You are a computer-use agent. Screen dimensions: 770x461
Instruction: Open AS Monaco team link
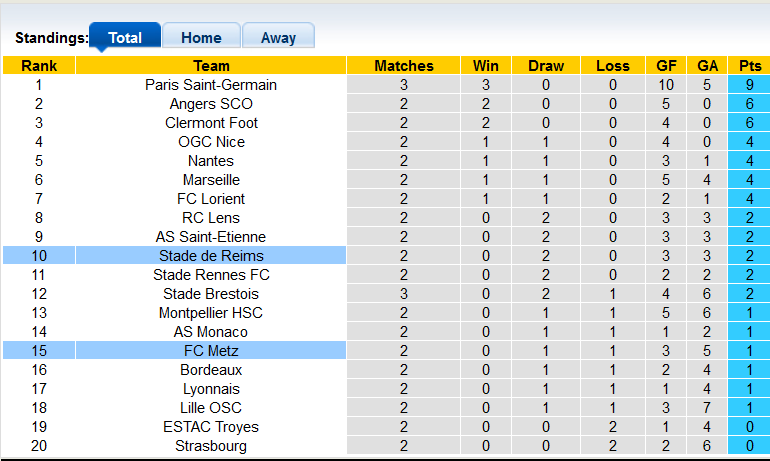211,332
